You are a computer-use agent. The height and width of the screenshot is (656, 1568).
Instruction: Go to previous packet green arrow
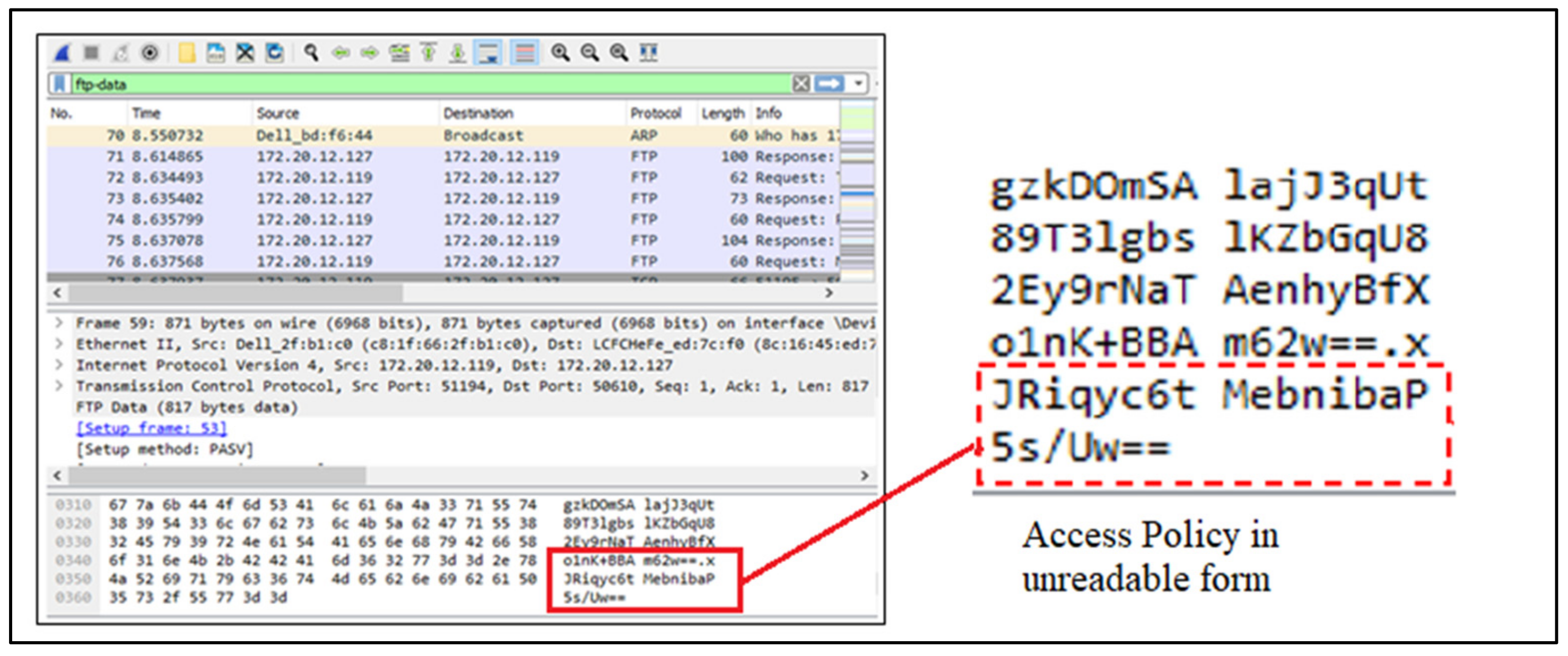(341, 53)
